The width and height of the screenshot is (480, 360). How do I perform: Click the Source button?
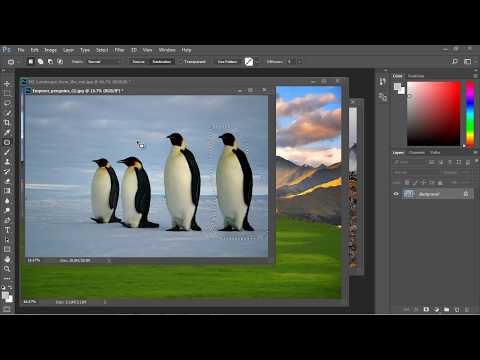pyautogui.click(x=138, y=62)
